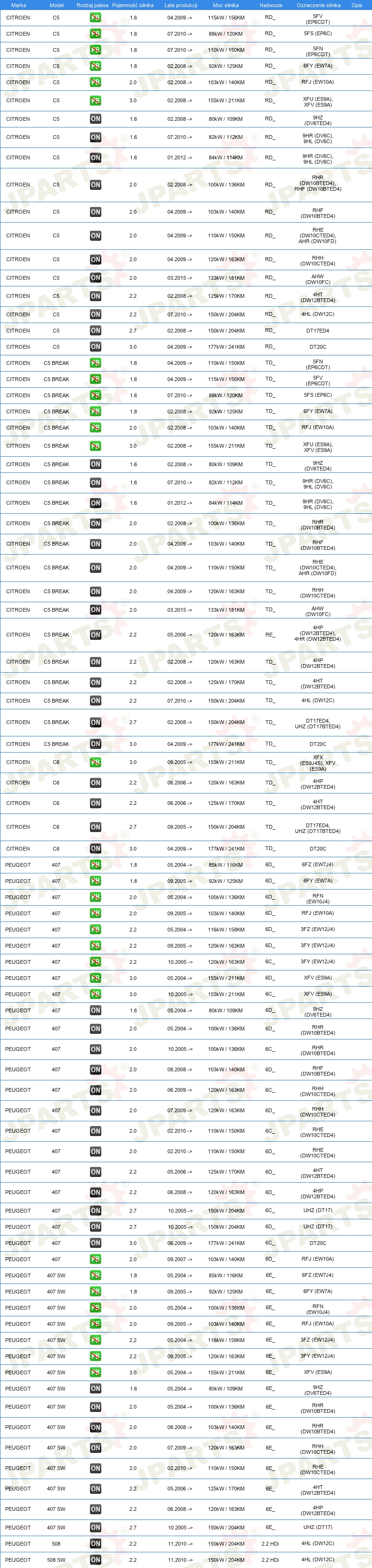Click 177kW / 241KM in C6 row
372x1568 pixels.
(226, 849)
